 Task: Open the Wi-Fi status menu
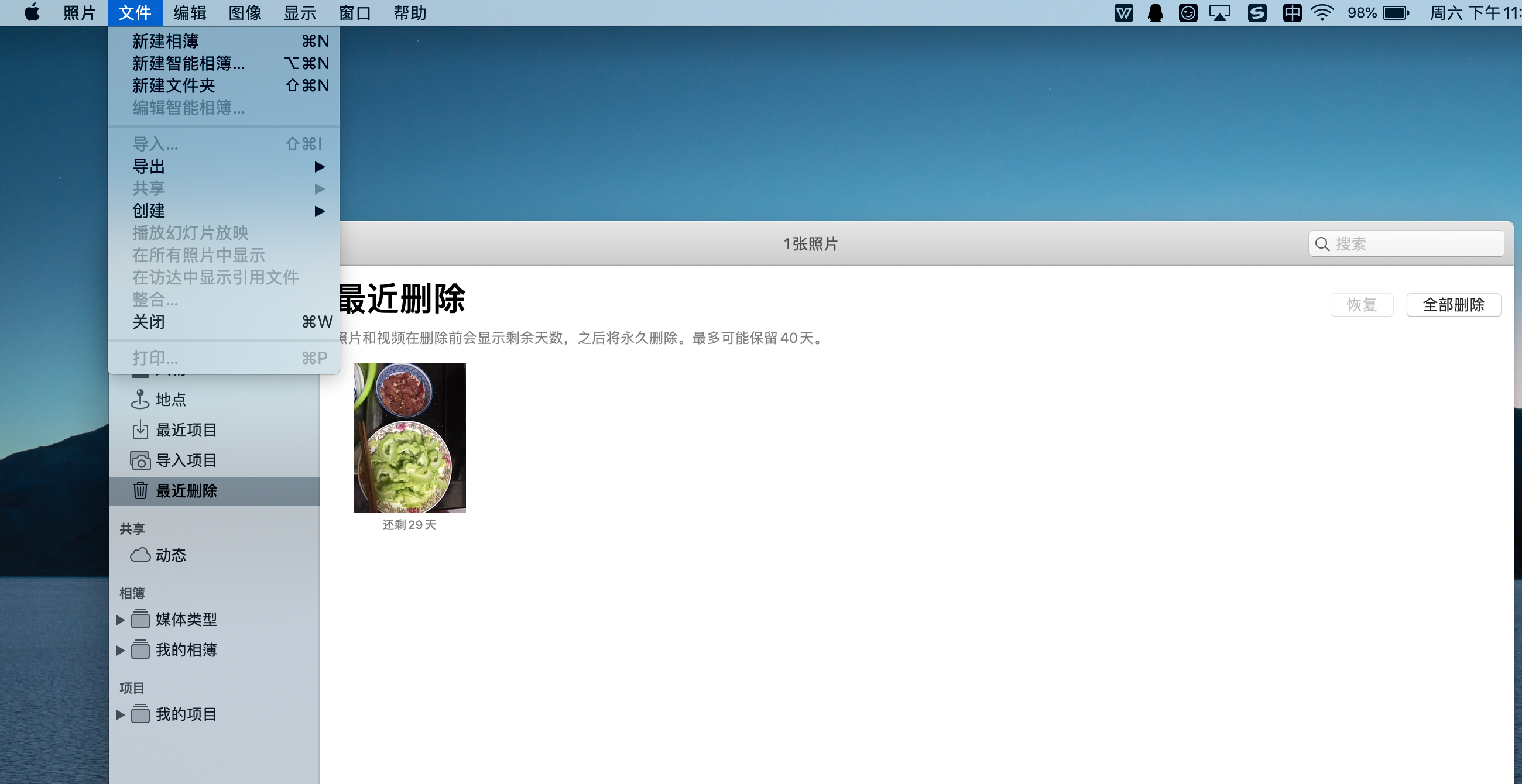[x=1322, y=13]
